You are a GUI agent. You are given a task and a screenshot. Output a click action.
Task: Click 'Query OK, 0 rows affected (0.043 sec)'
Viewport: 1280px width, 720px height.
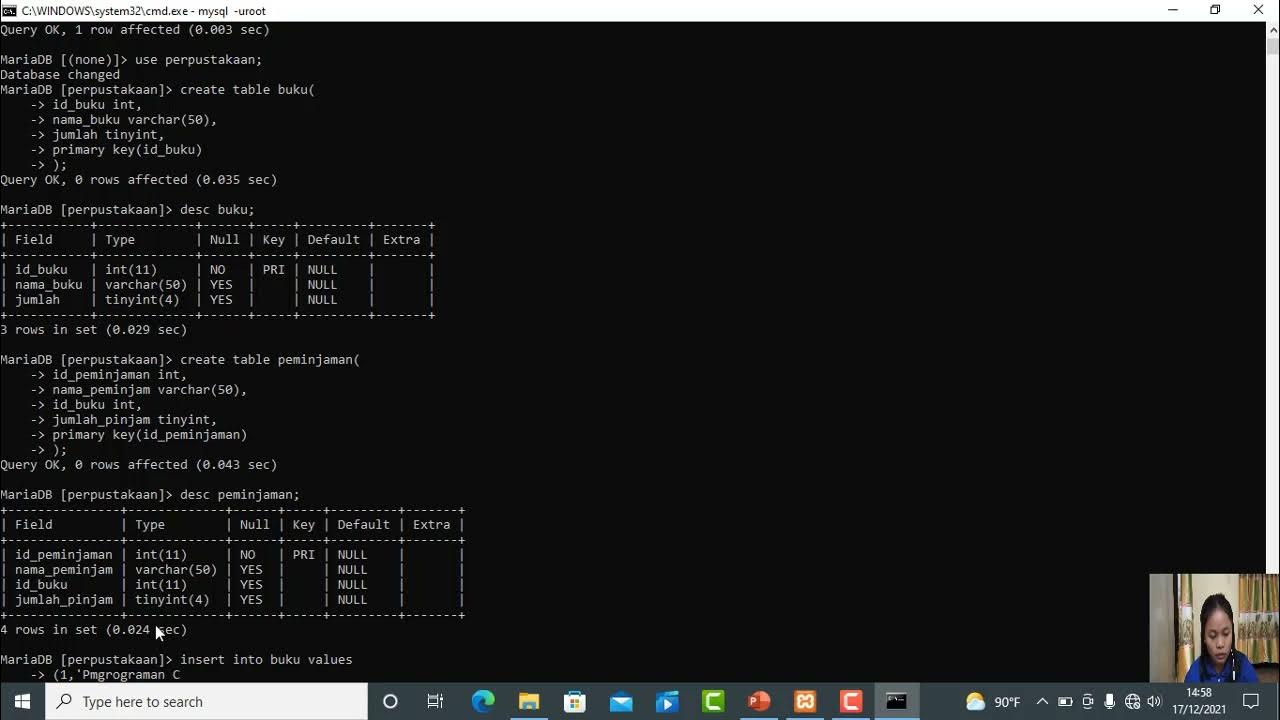pyautogui.click(x=139, y=465)
